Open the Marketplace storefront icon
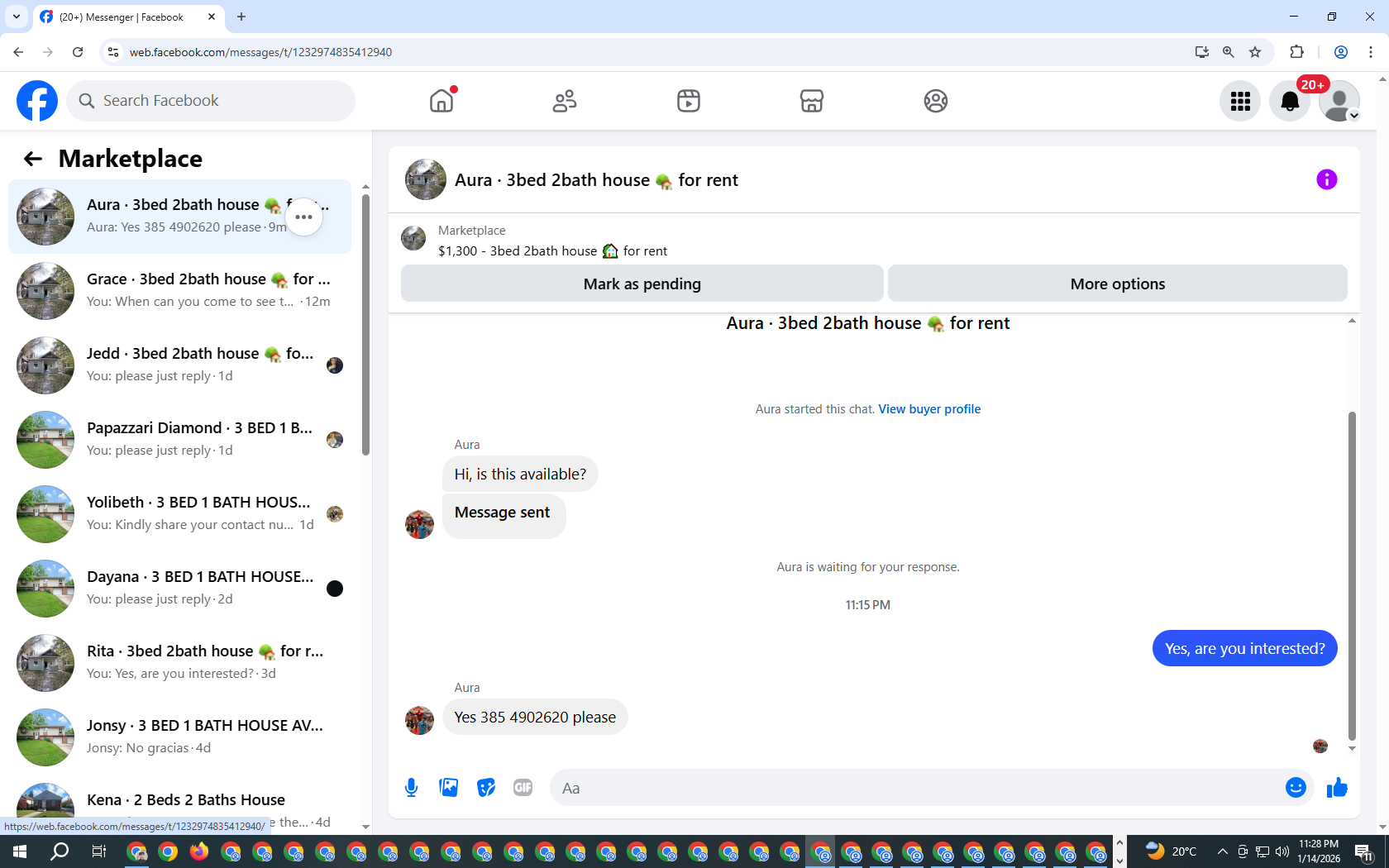The width and height of the screenshot is (1389, 868). pyautogui.click(x=812, y=101)
